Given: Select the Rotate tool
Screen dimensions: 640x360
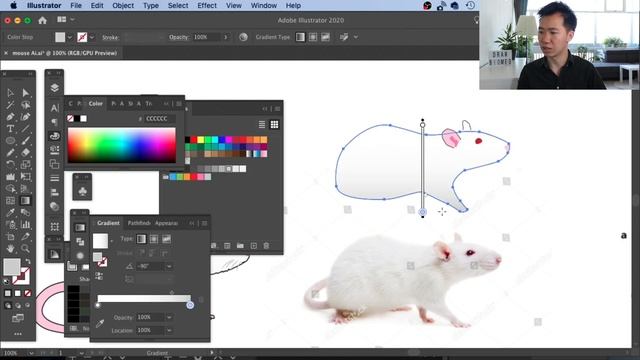Looking at the screenshot, I should [10, 164].
